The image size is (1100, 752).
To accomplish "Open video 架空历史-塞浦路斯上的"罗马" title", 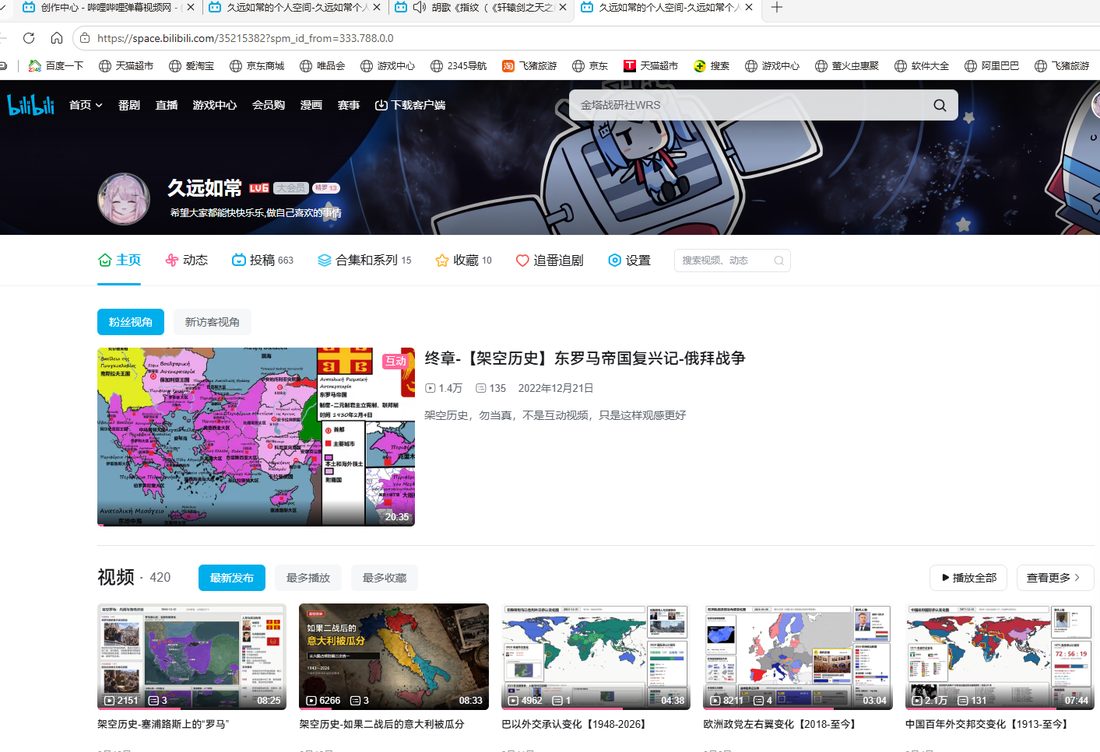I will tap(163, 724).
